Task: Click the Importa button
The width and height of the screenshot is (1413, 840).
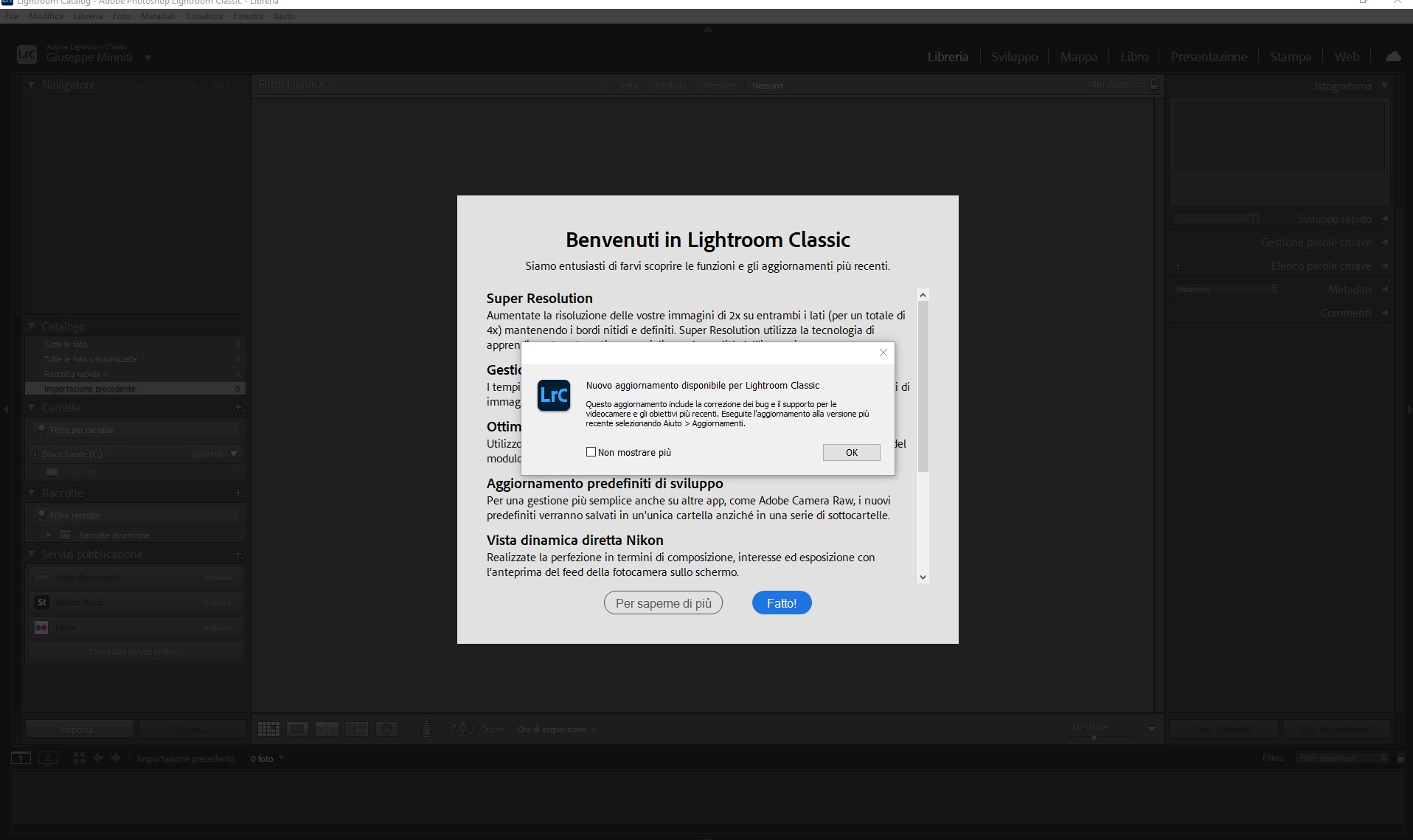Action: (x=79, y=729)
